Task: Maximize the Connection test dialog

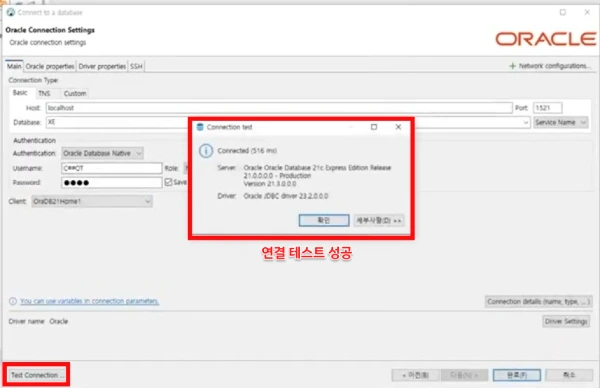Action: tap(374, 127)
